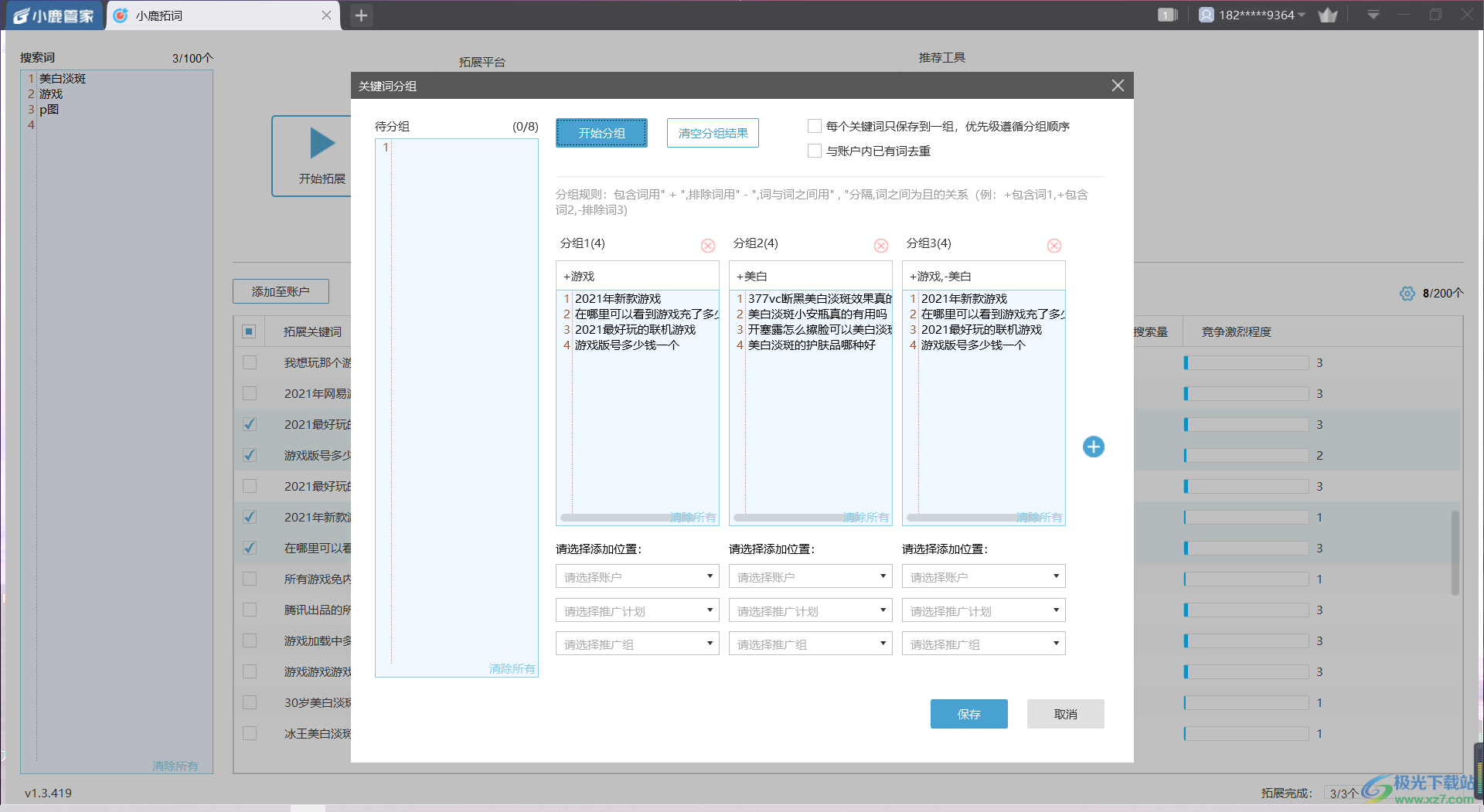
Task: Select search word p图
Action: point(49,109)
